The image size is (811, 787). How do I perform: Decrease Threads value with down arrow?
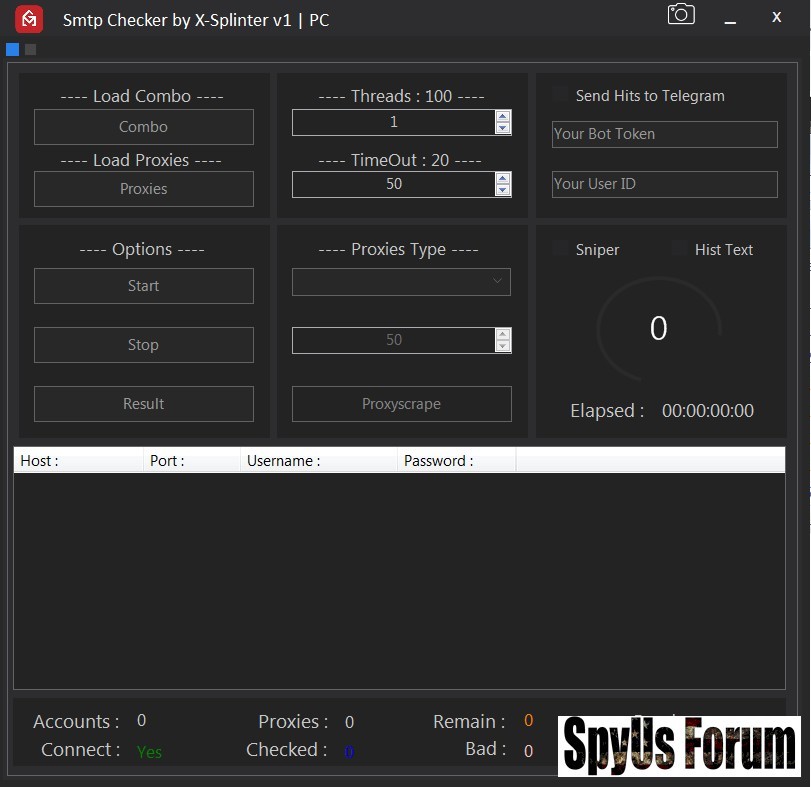click(x=503, y=128)
